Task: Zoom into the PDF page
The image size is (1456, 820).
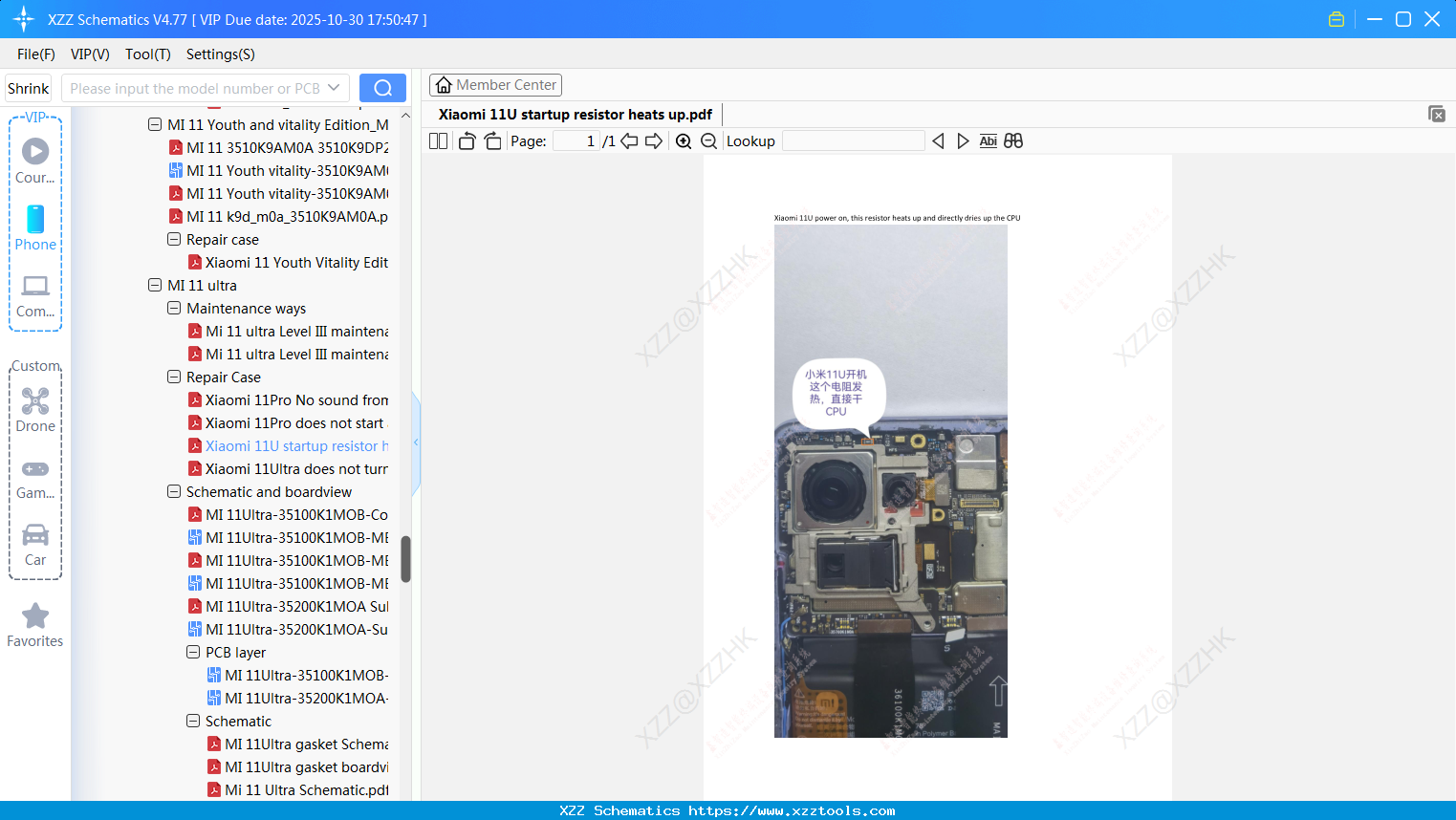Action: (x=684, y=140)
